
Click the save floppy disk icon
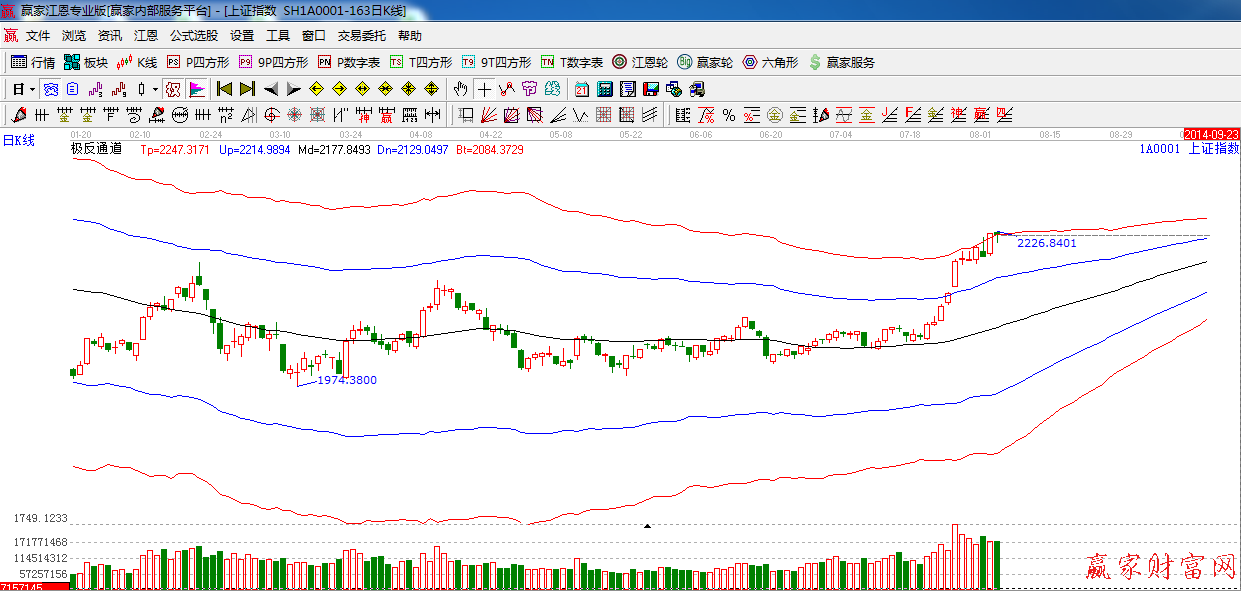click(x=651, y=89)
